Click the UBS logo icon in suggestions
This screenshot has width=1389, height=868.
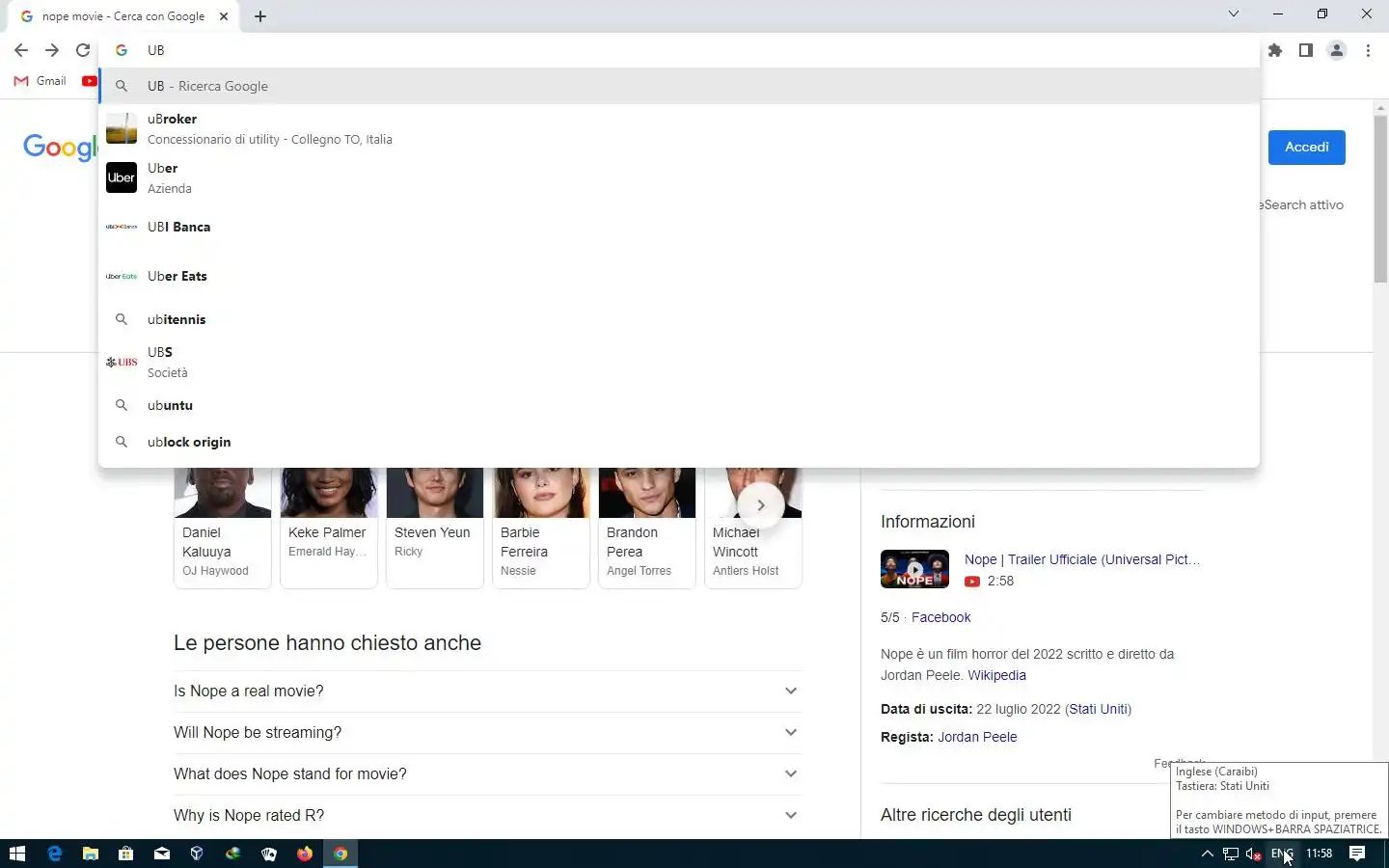pyautogui.click(x=122, y=362)
